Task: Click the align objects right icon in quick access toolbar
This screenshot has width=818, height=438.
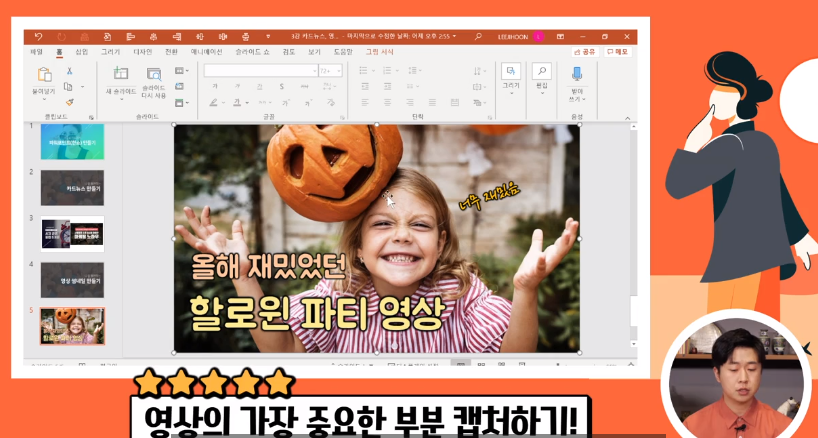Action: [176, 36]
